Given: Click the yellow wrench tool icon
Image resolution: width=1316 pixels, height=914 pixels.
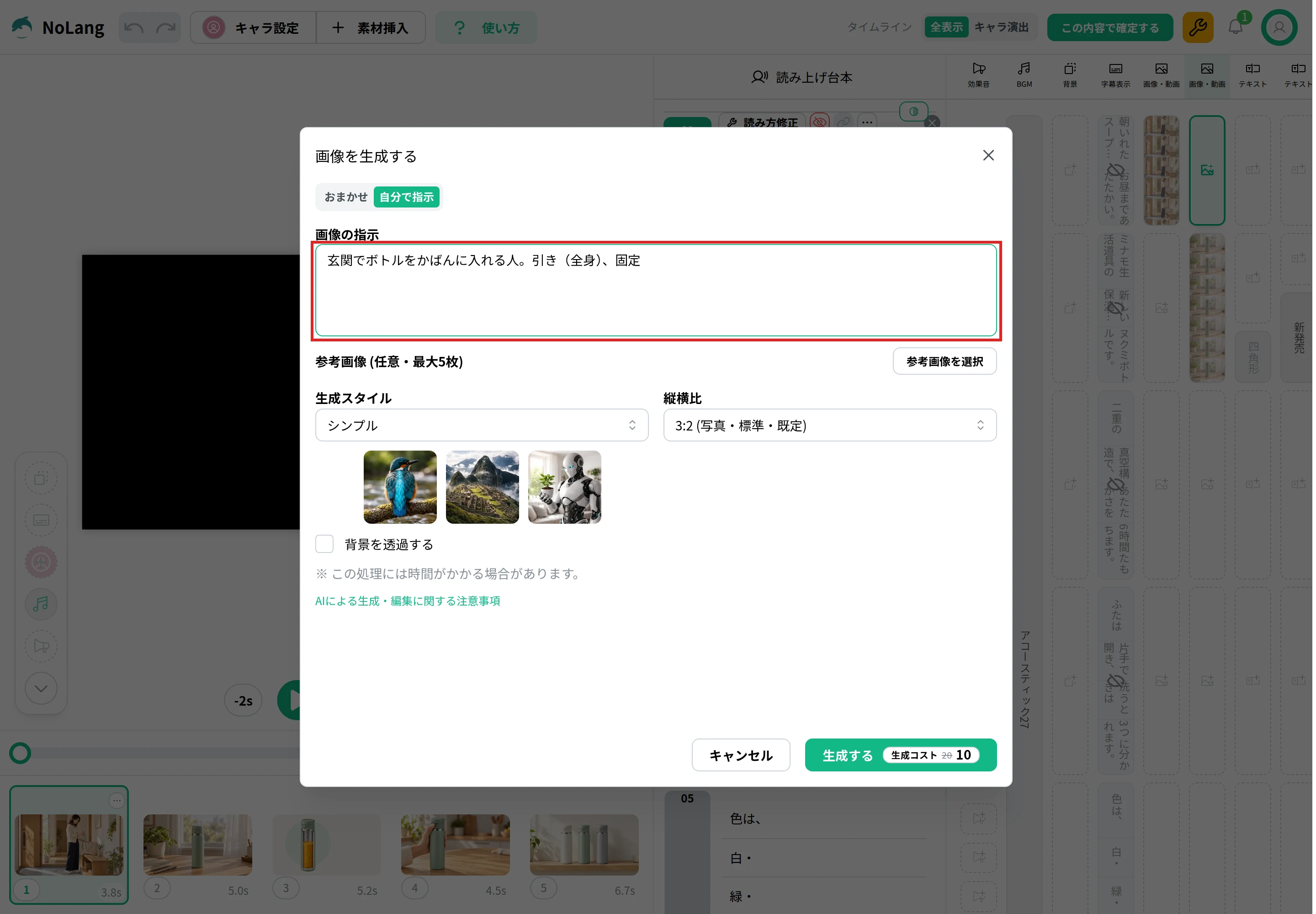Looking at the screenshot, I should coord(1198,27).
